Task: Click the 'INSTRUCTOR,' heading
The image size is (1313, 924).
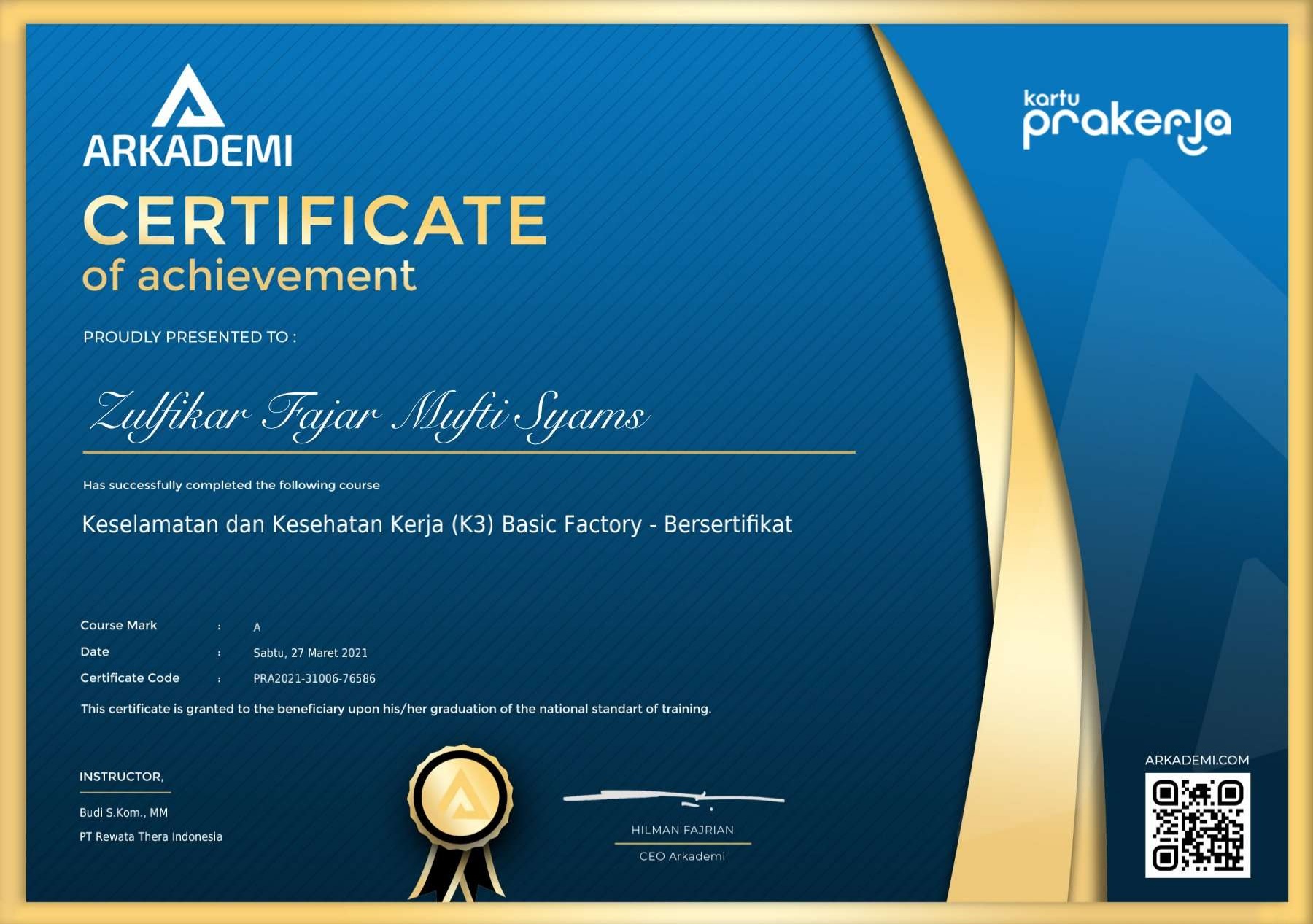Action: coord(122,777)
